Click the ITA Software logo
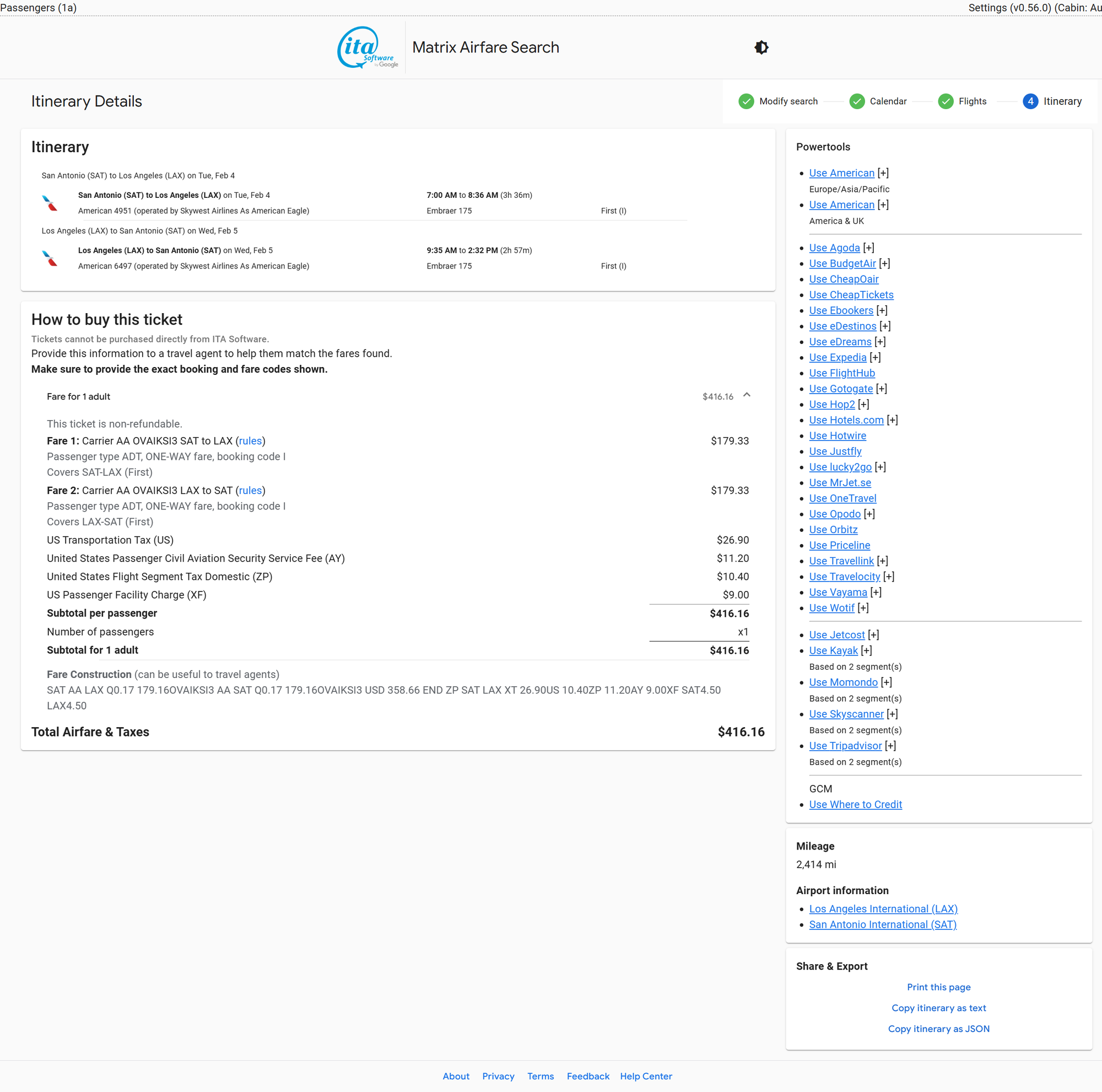This screenshot has width=1102, height=1092. (367, 47)
